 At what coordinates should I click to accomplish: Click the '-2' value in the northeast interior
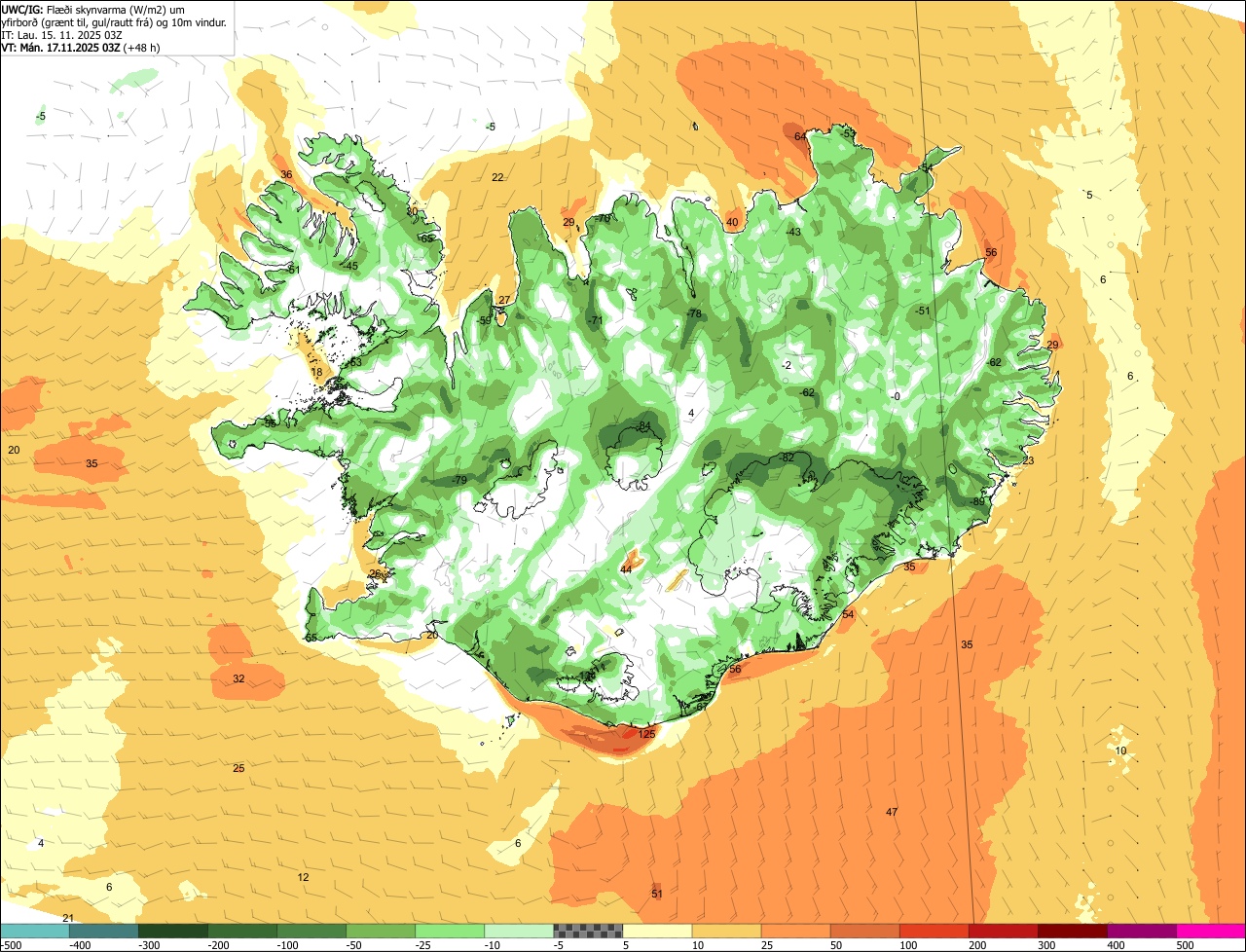coord(787,365)
